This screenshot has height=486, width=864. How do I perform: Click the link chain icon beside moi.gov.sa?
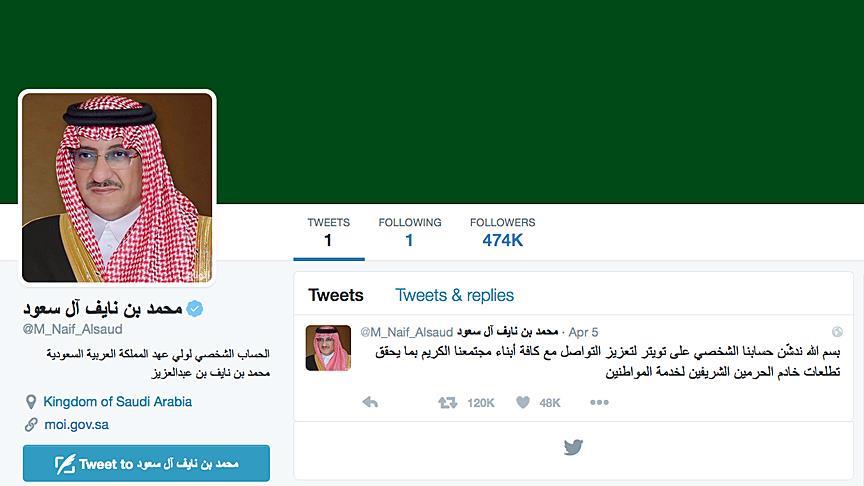pos(31,424)
